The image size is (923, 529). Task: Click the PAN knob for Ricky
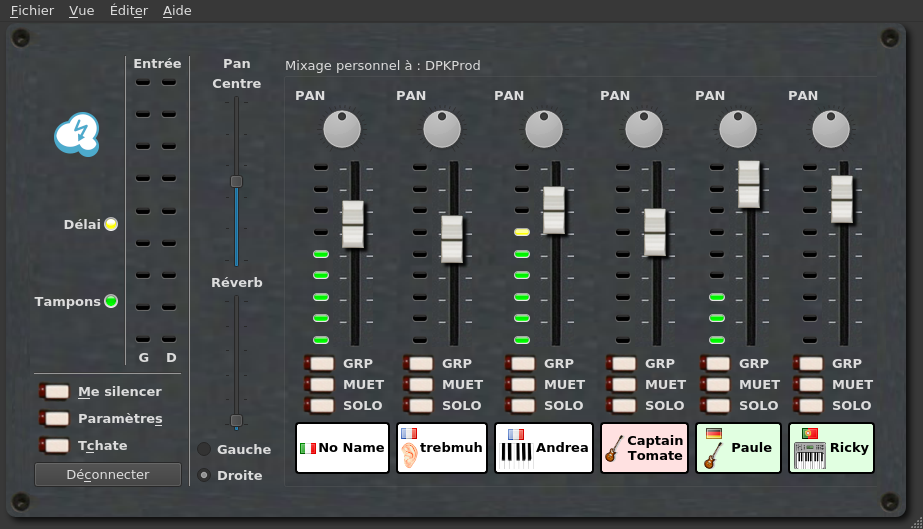(x=831, y=129)
